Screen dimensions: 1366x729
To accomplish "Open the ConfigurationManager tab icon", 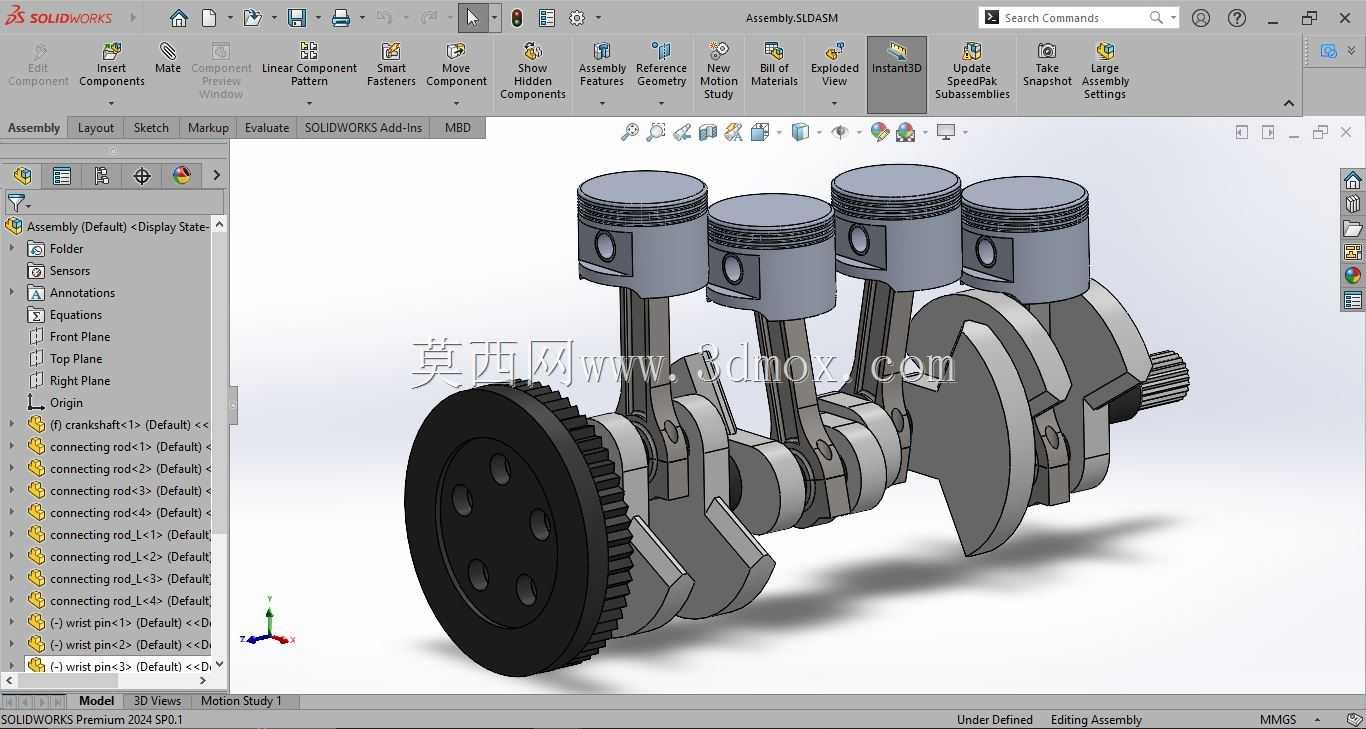I will pyautogui.click(x=102, y=176).
